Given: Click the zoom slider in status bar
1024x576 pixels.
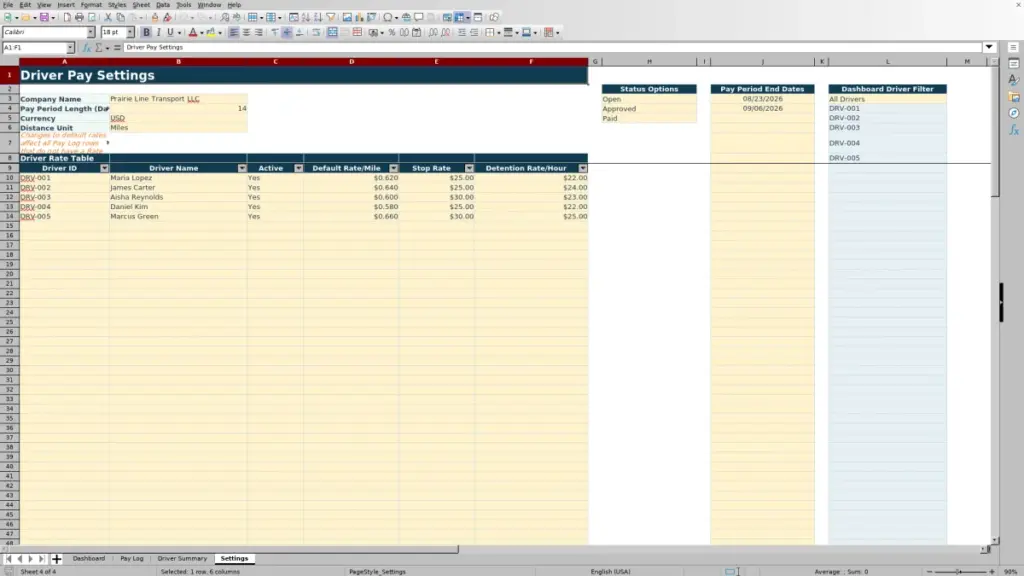Looking at the screenshot, I should click(960, 572).
